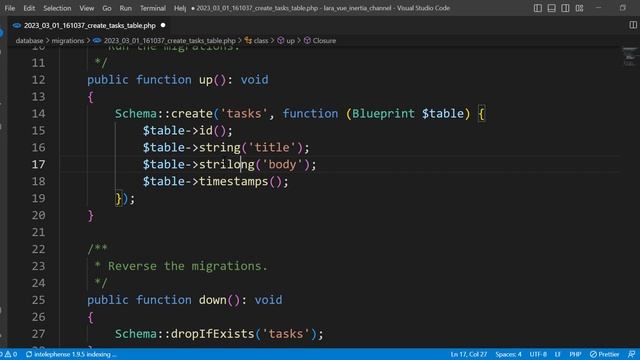Open the Go menu
The image size is (640, 360).
pos(107,8)
